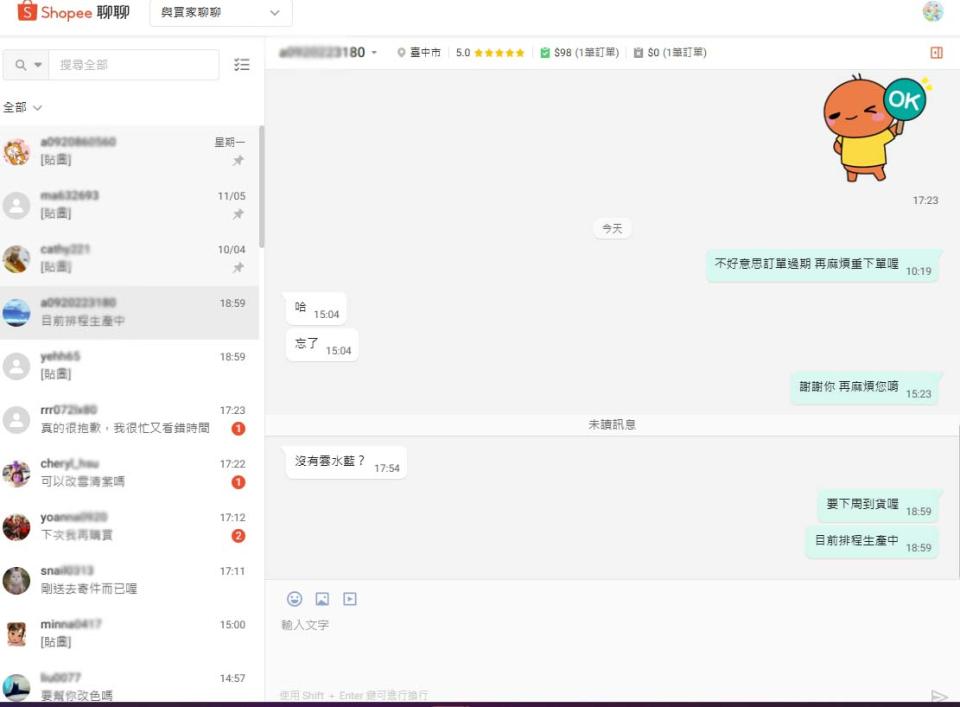
Task: Click the send image icon
Action: [x=322, y=599]
